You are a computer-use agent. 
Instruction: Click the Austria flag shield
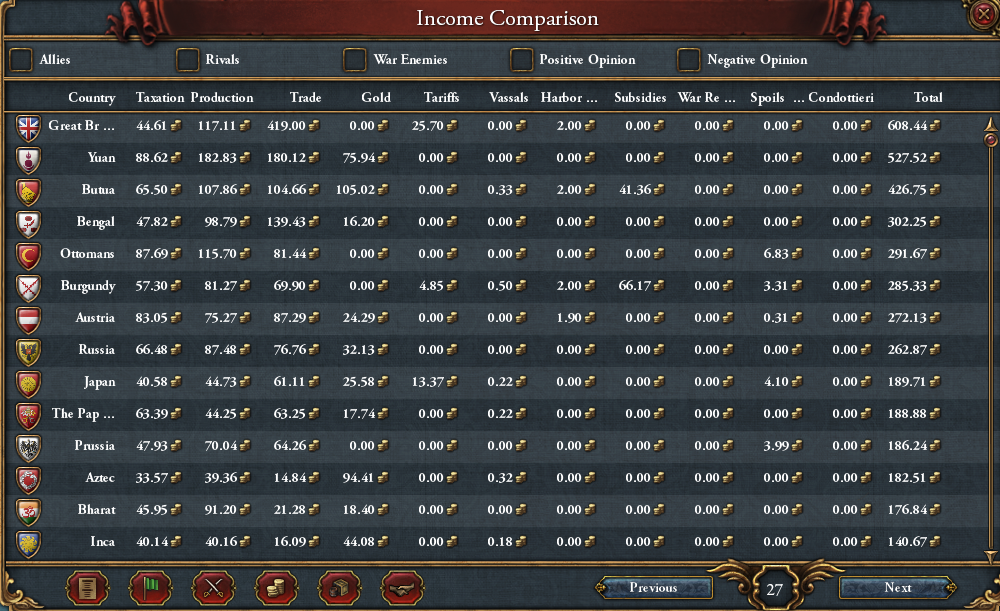click(29, 319)
